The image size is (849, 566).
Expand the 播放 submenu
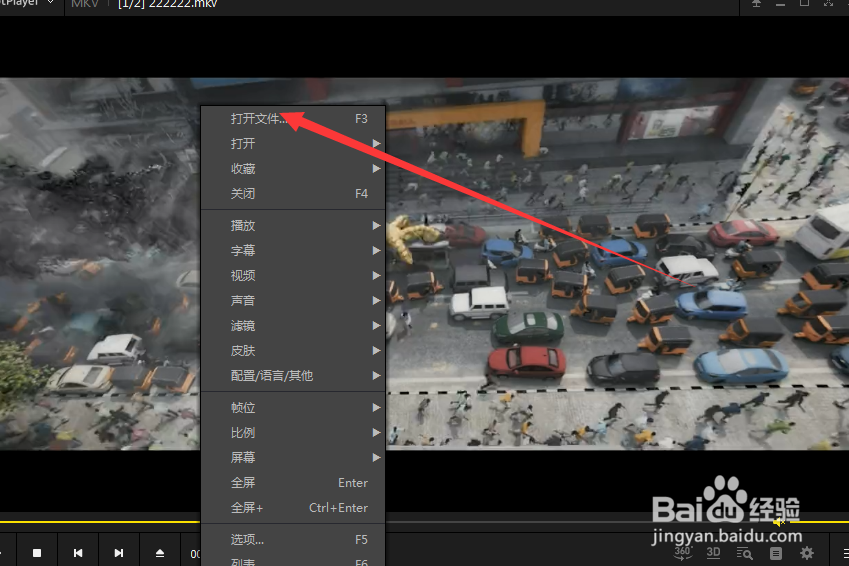pos(292,225)
